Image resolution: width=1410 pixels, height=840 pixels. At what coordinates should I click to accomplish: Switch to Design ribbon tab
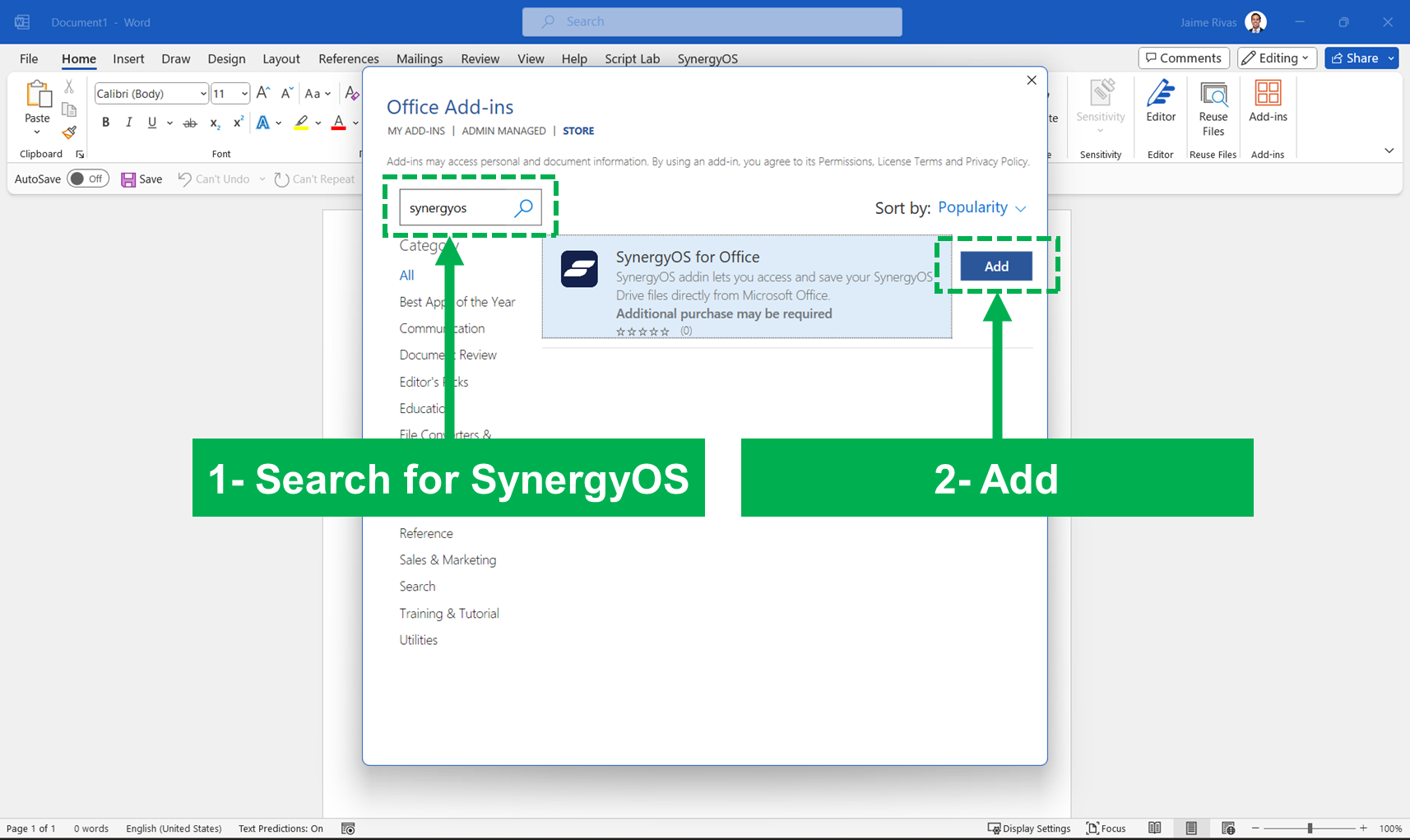(226, 58)
